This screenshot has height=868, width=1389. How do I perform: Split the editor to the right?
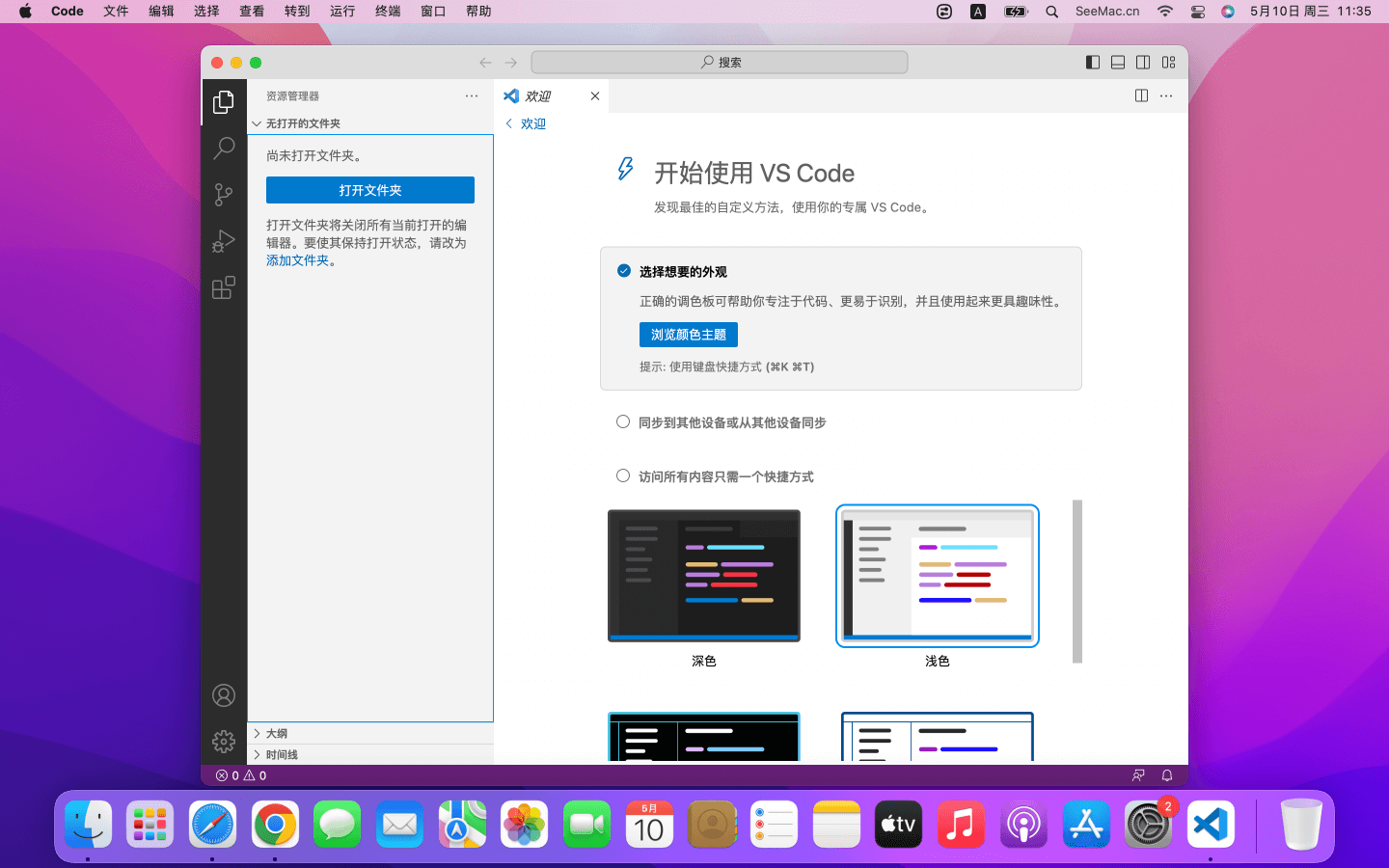(1141, 95)
